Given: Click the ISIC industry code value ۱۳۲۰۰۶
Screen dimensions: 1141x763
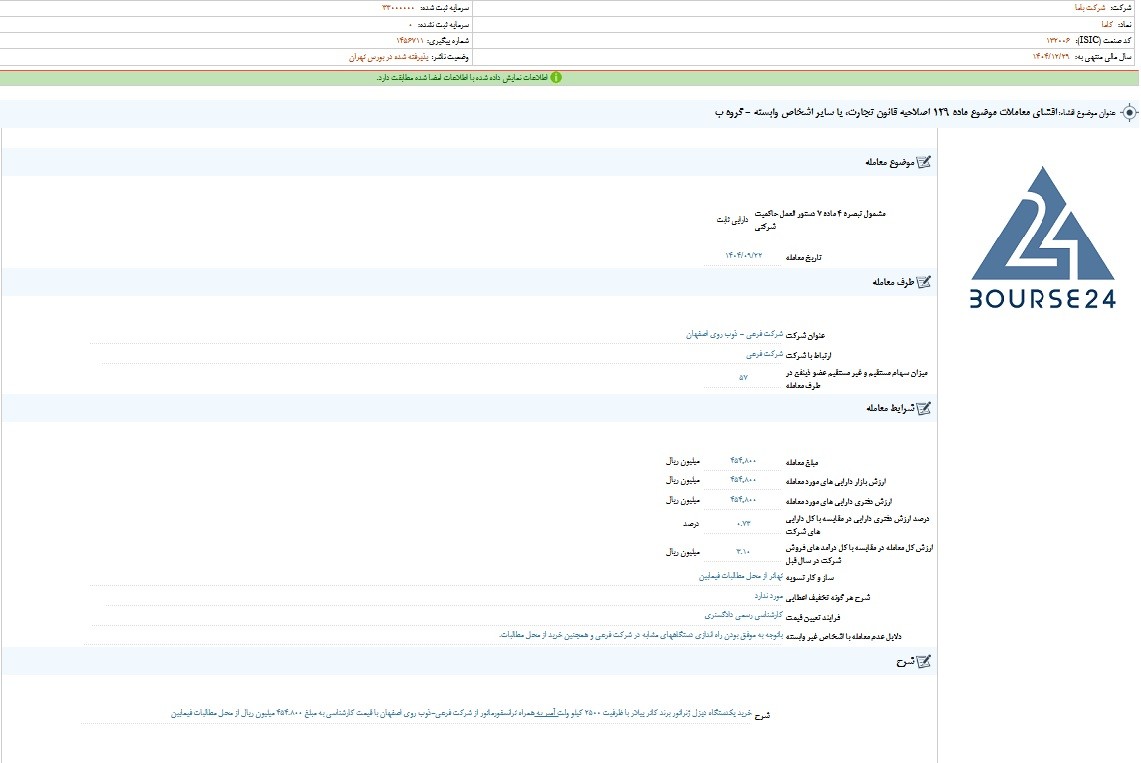Looking at the screenshot, I should coord(1058,41).
